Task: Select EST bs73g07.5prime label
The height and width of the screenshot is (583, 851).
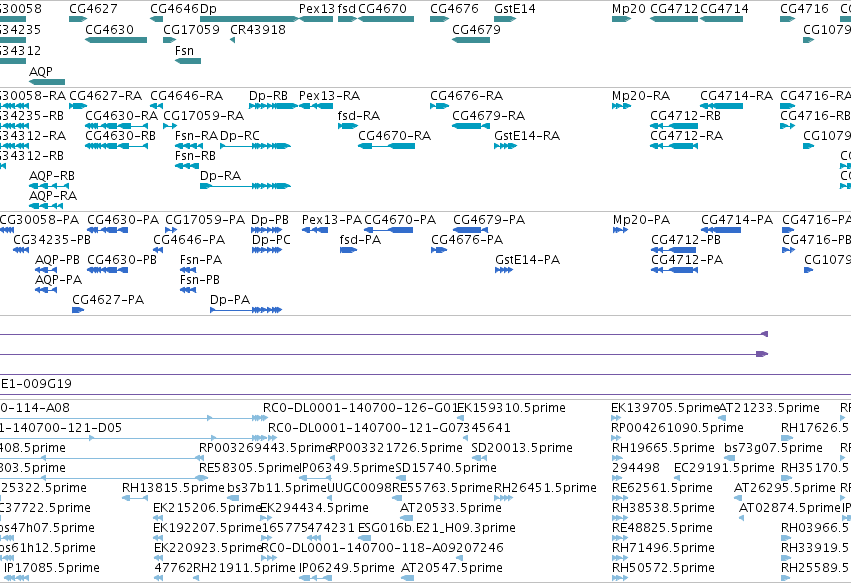Action: 773,448
